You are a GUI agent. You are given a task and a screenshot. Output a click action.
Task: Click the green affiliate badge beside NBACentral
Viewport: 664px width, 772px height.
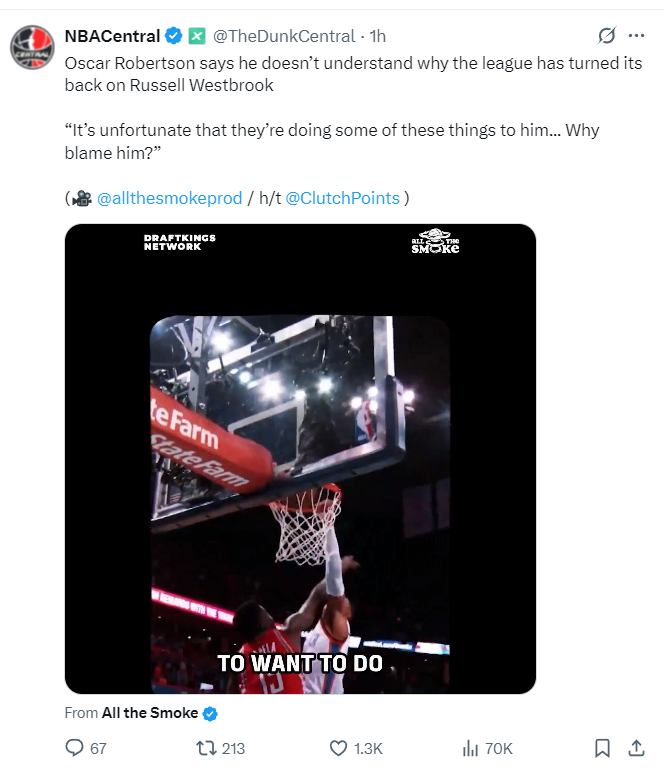(196, 36)
